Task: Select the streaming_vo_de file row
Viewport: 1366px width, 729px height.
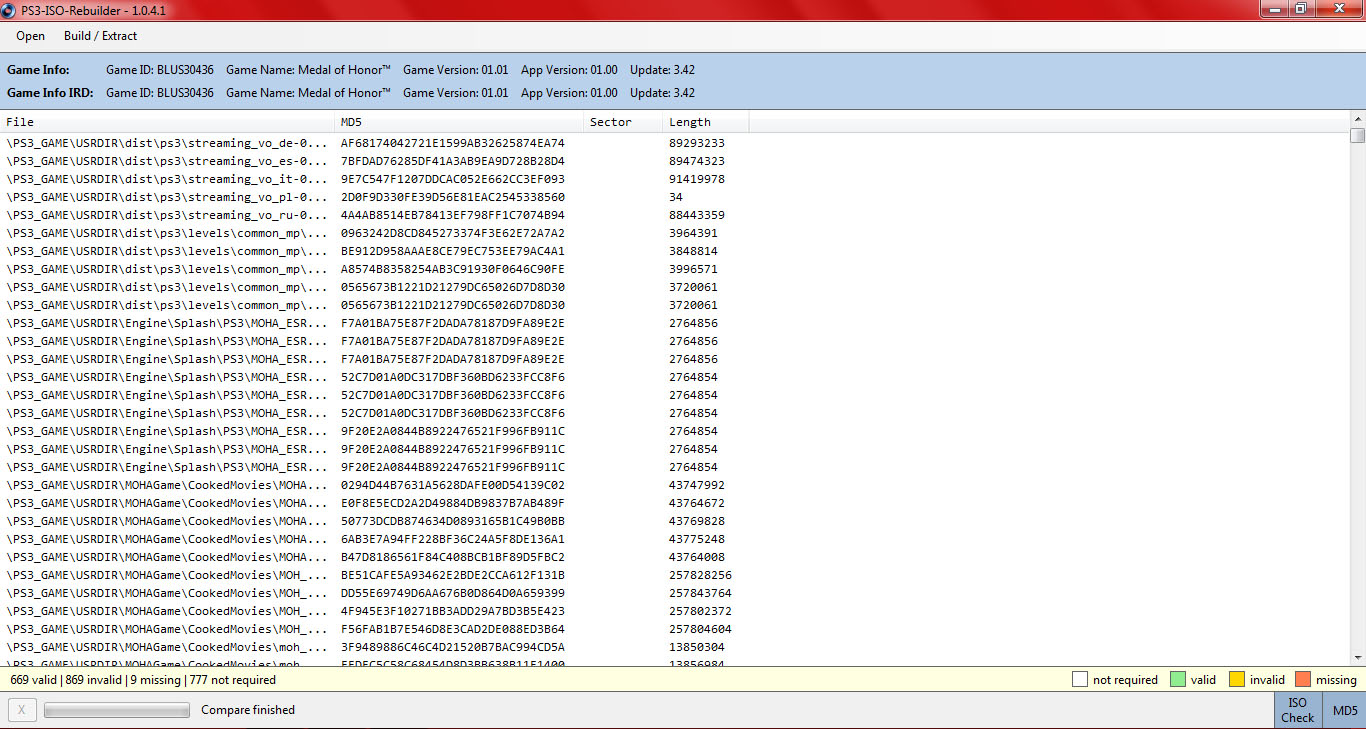Action: pos(167,143)
